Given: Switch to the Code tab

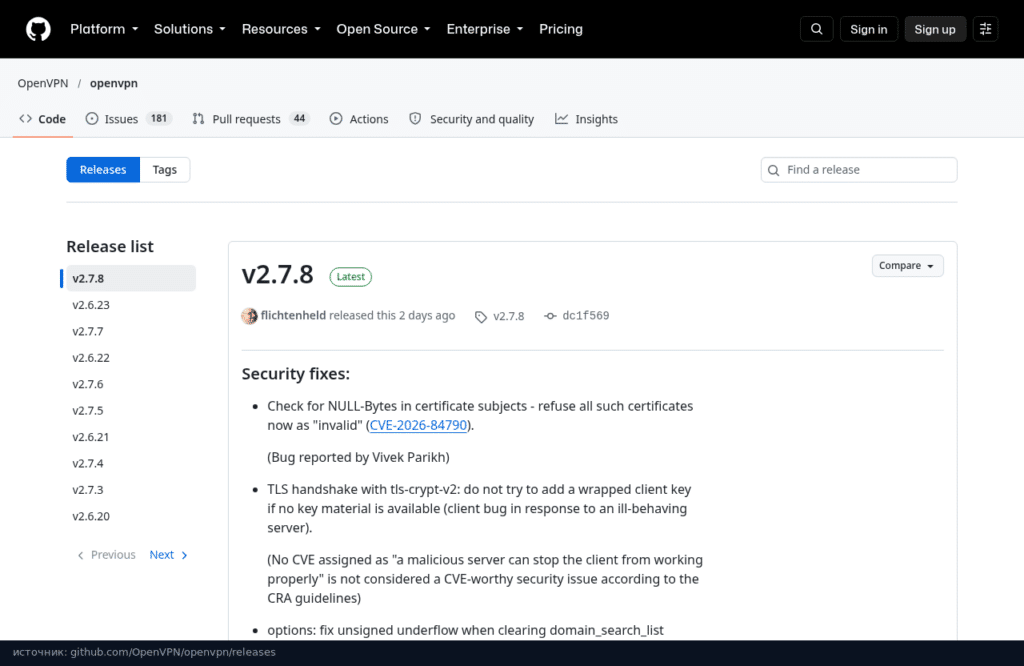Looking at the screenshot, I should 42,119.
